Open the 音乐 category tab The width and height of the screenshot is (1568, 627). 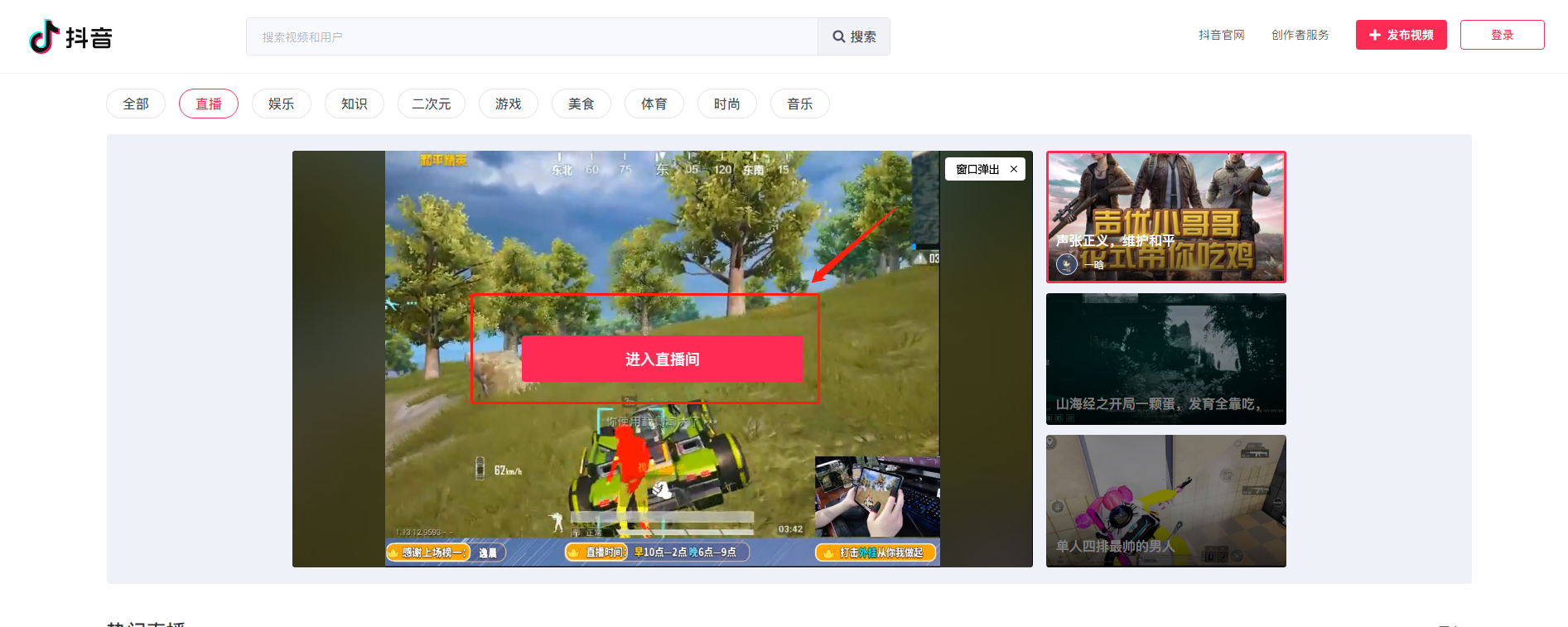coord(800,104)
